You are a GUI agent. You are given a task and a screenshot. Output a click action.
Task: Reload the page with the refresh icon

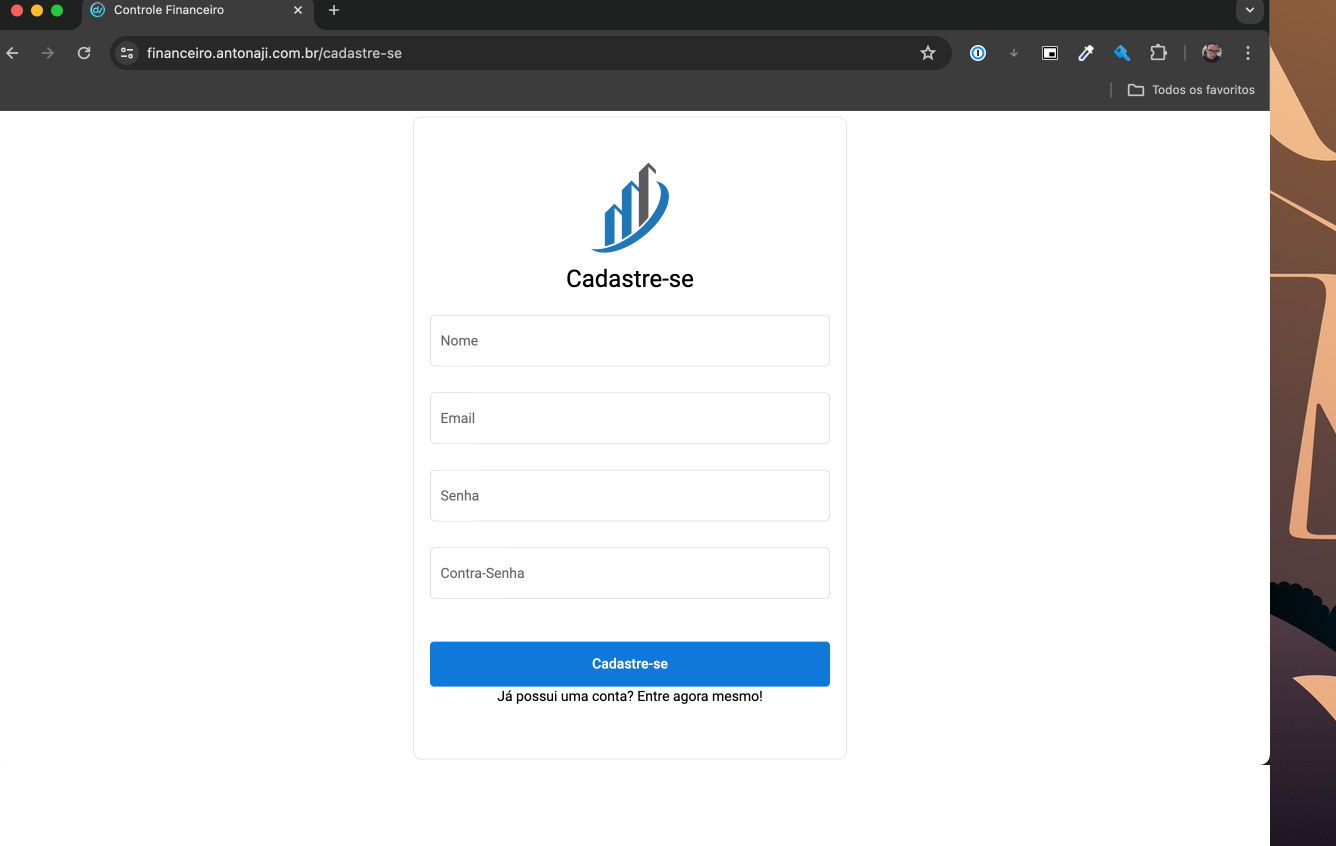click(x=84, y=53)
